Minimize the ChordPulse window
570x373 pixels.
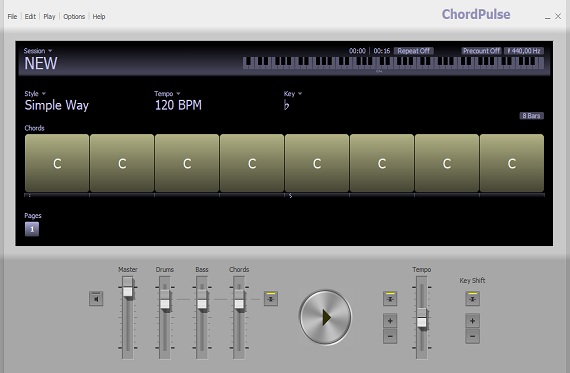[547, 17]
